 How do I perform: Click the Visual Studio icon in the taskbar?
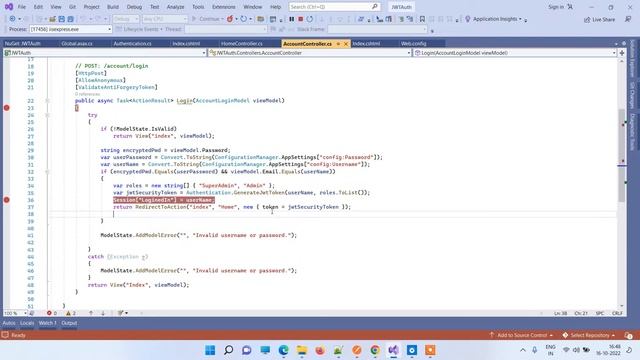(393, 350)
